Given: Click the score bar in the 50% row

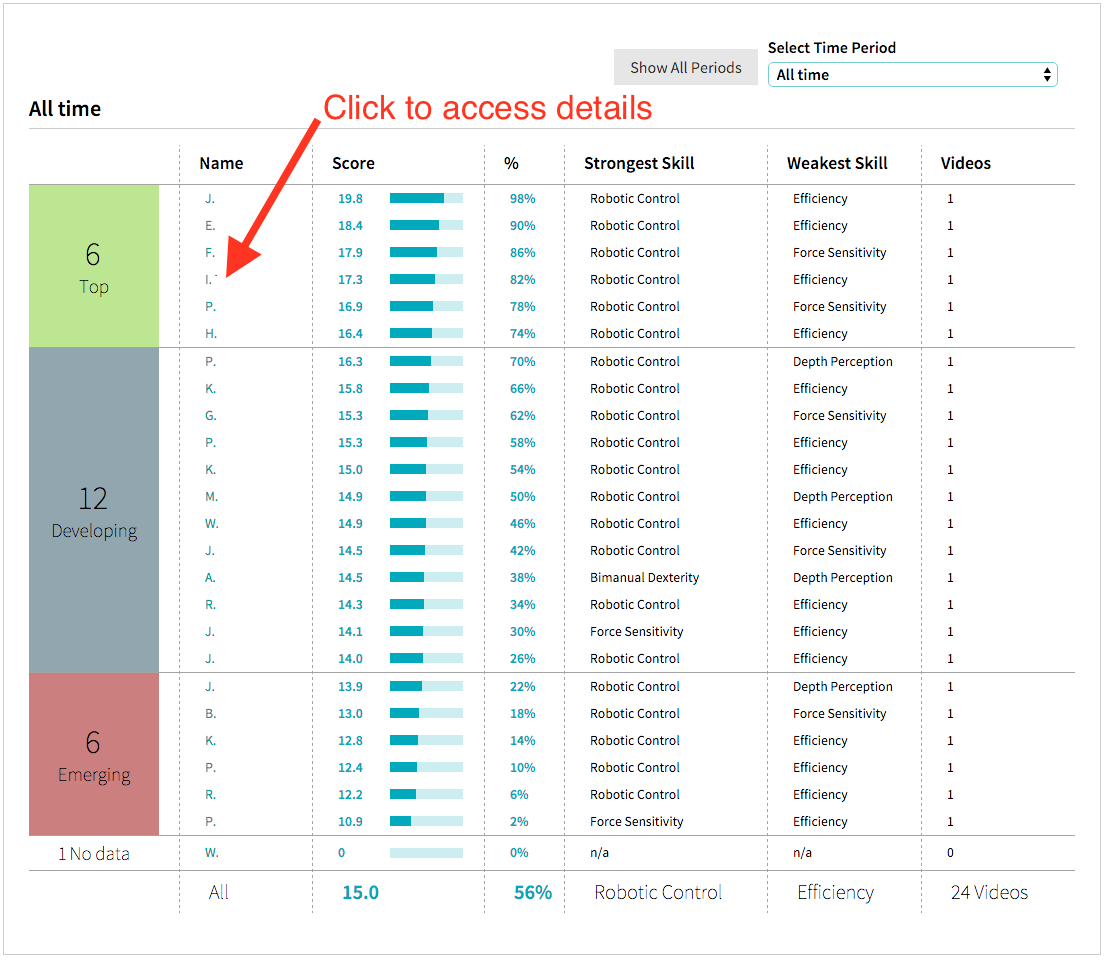Looking at the screenshot, I should (x=426, y=496).
